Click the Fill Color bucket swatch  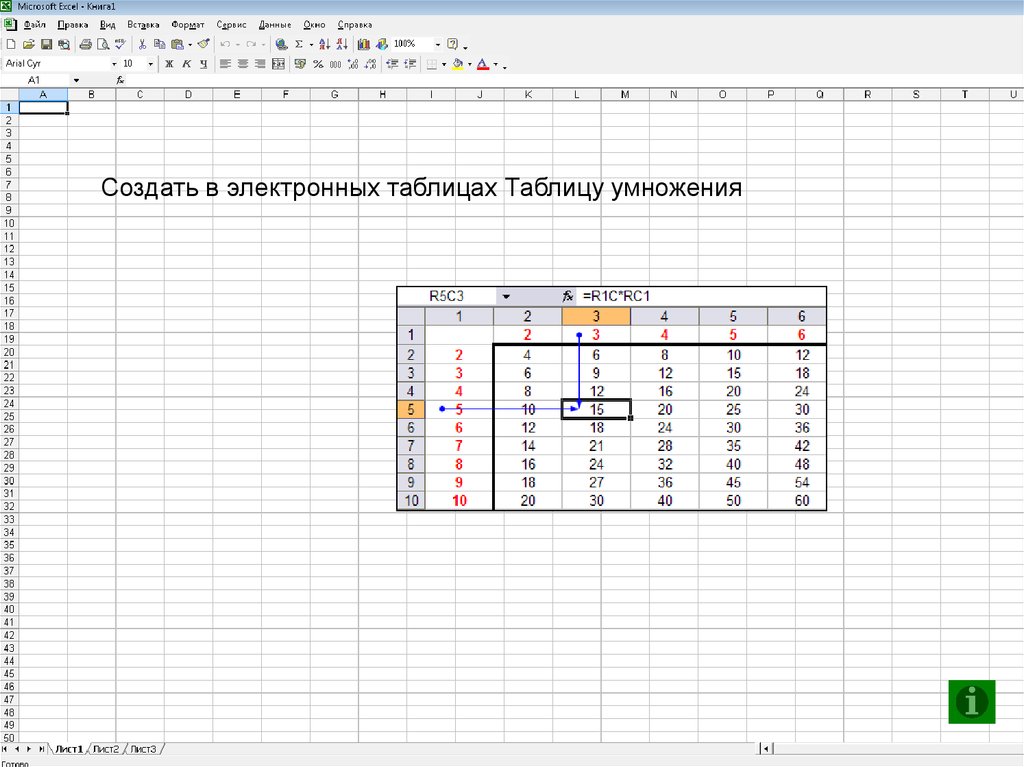(x=457, y=64)
